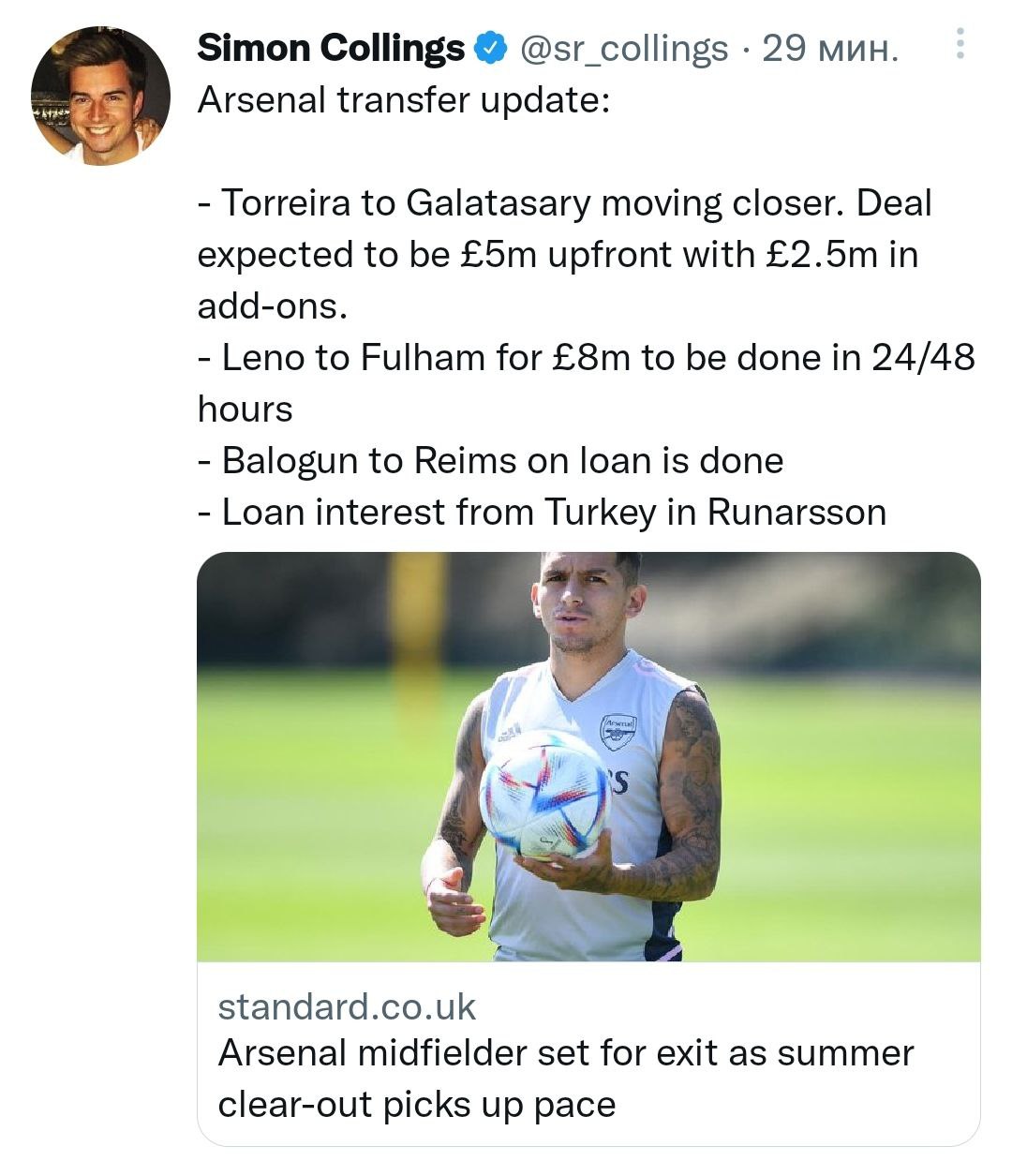Click the Runarsson loan interest line
Screen dimensions: 1012x1176
[542, 512]
